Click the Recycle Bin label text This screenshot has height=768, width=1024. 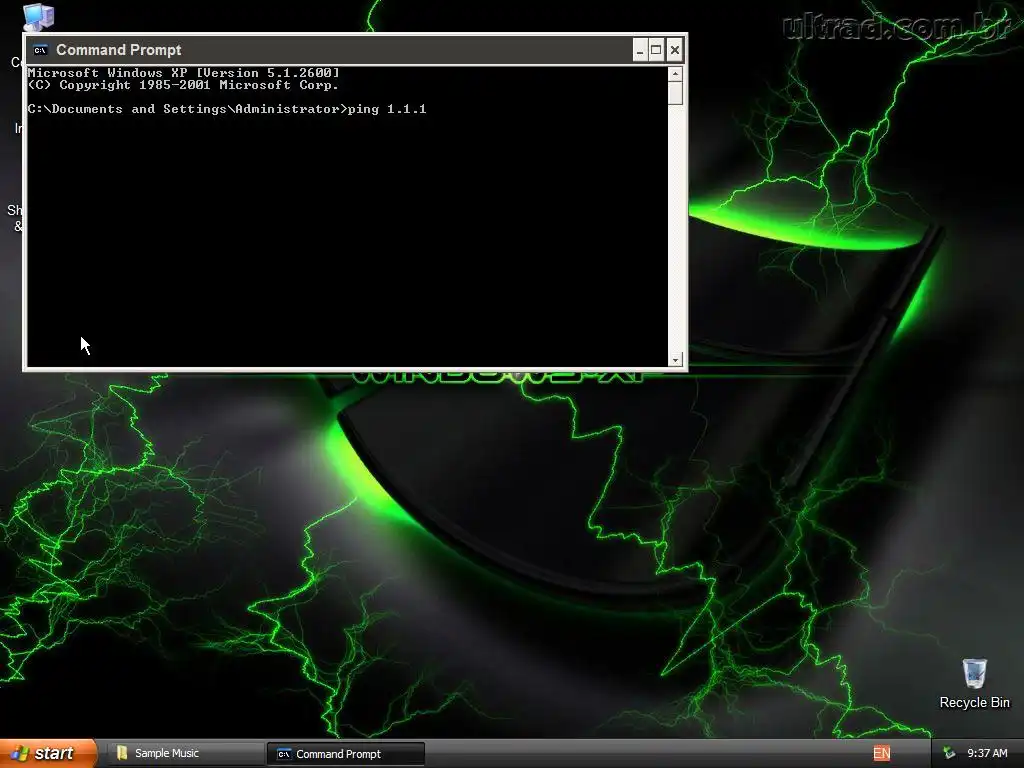[x=974, y=703]
